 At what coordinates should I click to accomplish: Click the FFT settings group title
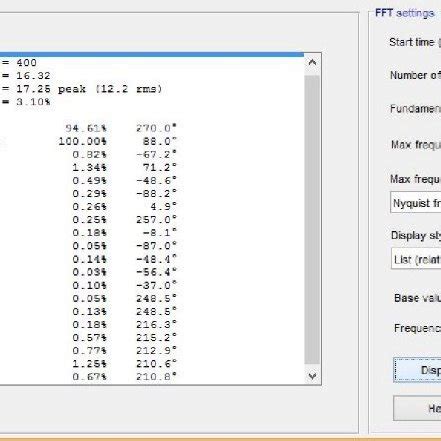[405, 13]
